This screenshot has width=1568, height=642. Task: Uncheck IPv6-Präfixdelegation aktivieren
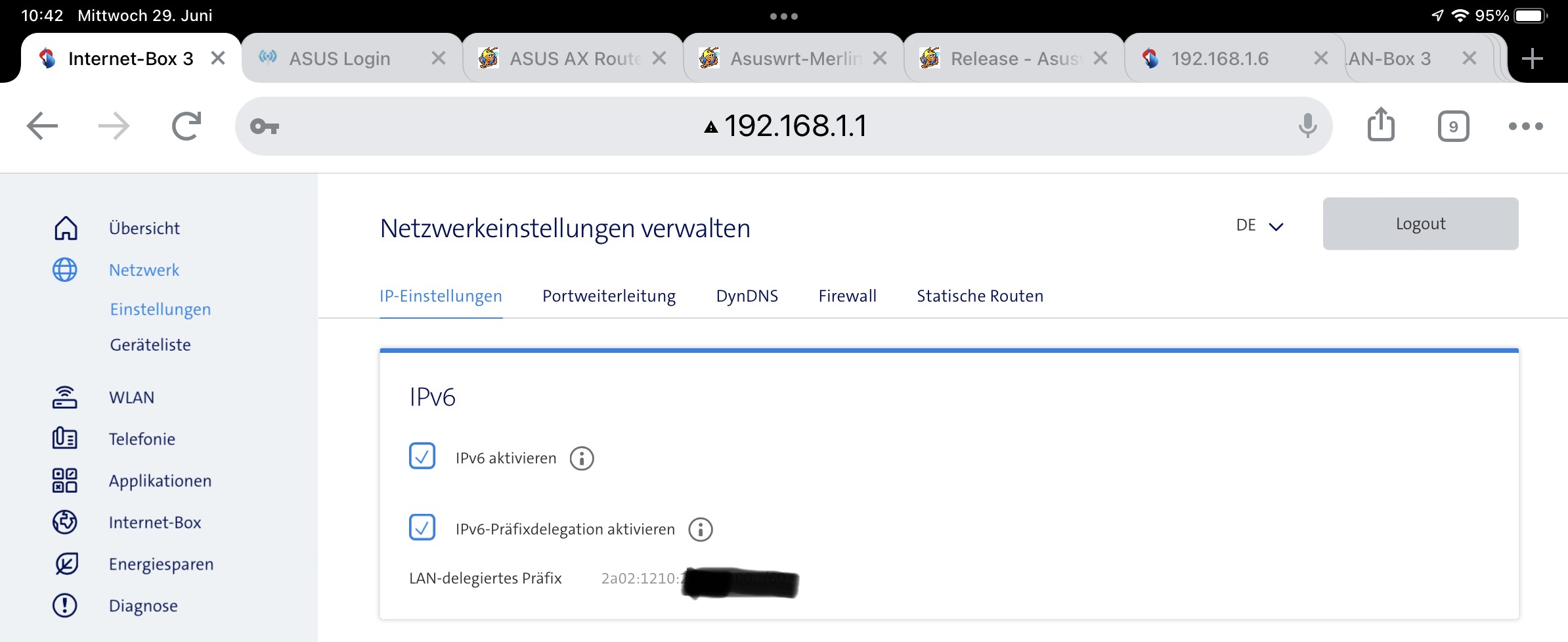(422, 527)
